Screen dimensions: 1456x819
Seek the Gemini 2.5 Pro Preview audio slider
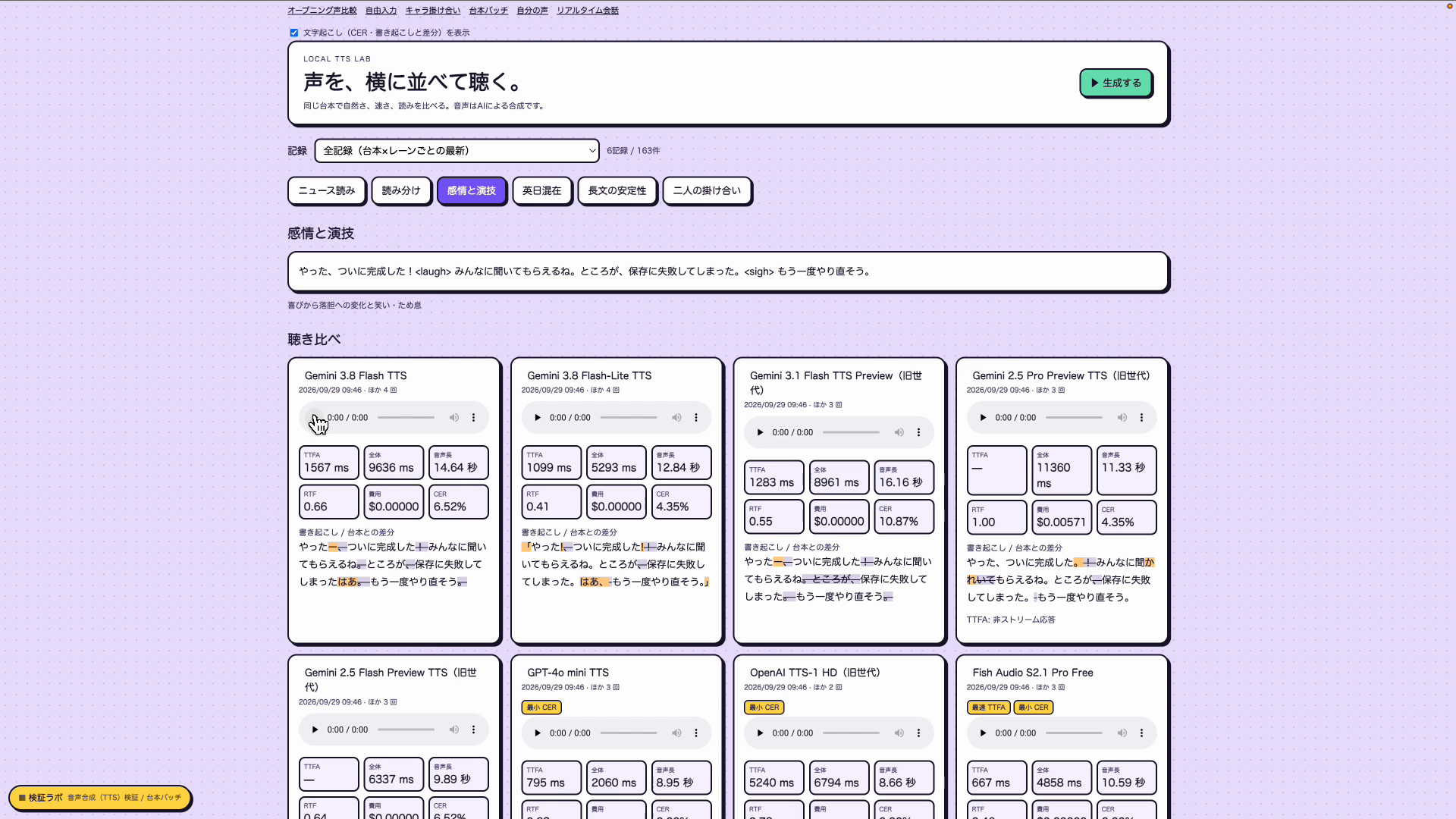[1074, 418]
